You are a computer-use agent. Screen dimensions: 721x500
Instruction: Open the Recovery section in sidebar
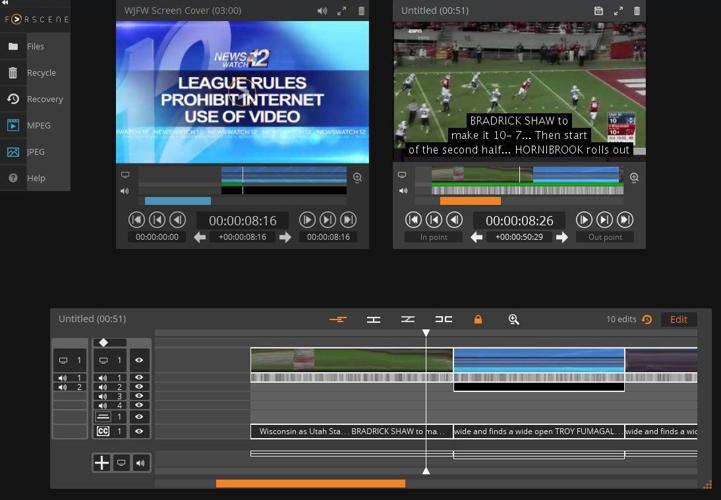35,99
